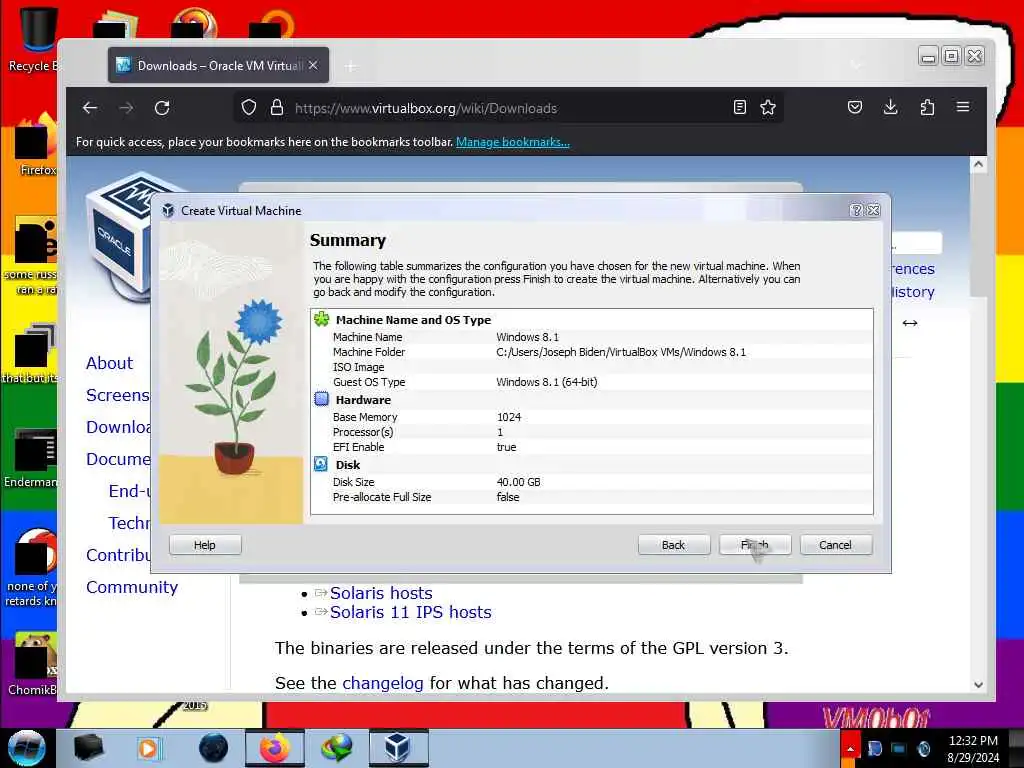
Task: Open the Windows Start menu orb
Action: pos(26,748)
